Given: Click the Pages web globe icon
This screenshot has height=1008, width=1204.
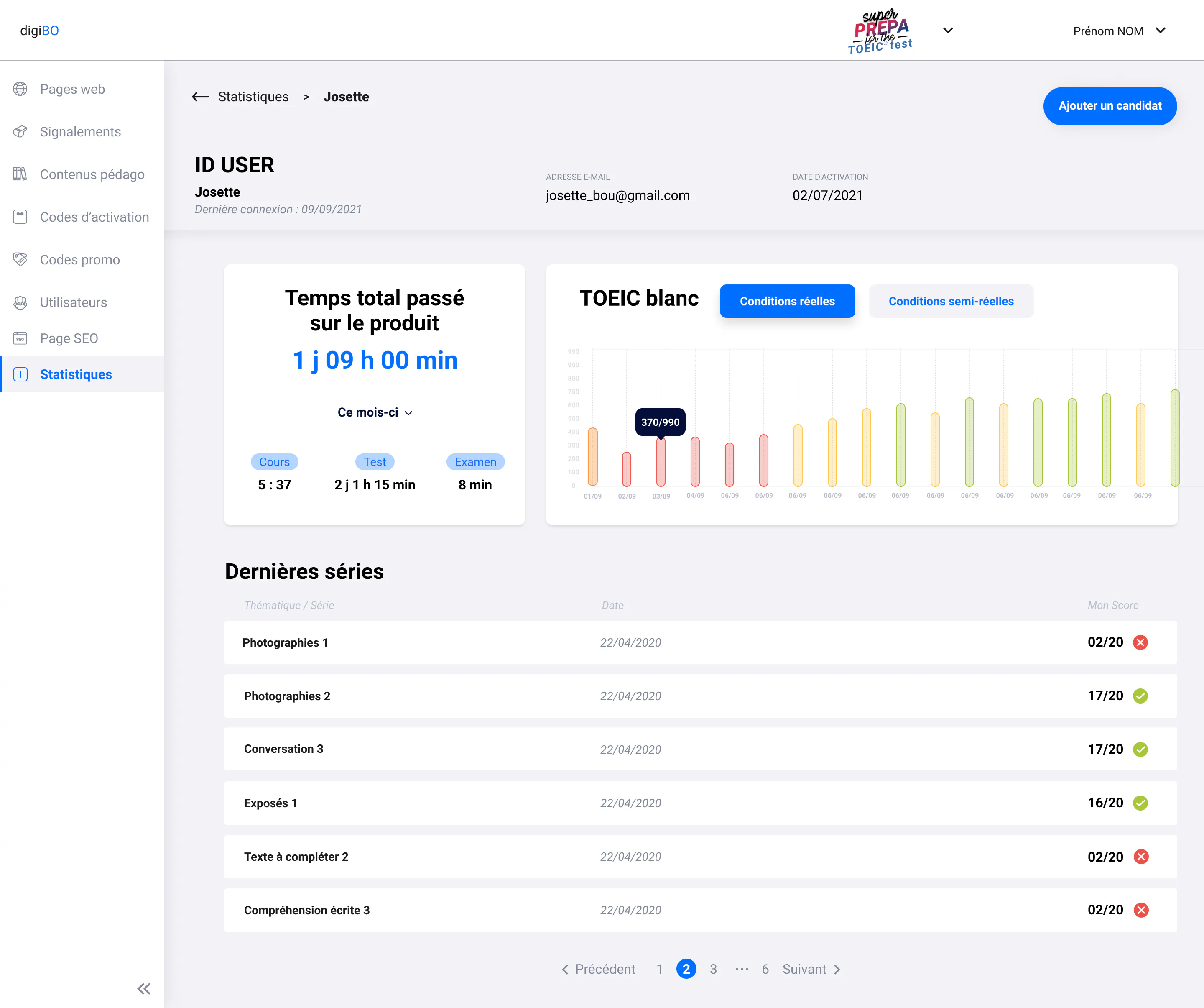Looking at the screenshot, I should pos(20,89).
